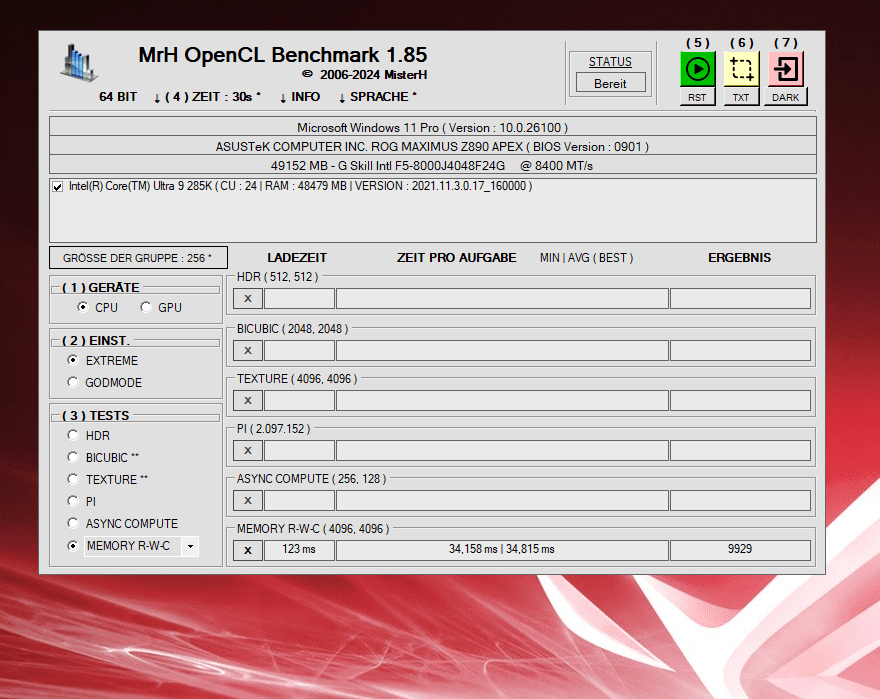The width and height of the screenshot is (880, 699).
Task: Click the 34,158 ms | 34,815 ms field
Action: tap(502, 550)
